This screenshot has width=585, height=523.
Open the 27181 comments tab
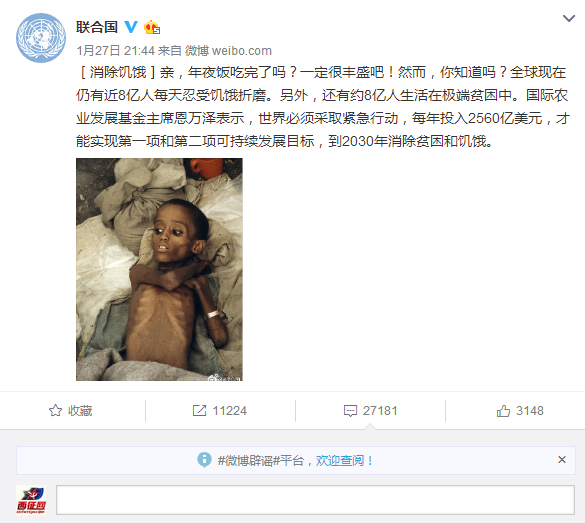[380, 411]
